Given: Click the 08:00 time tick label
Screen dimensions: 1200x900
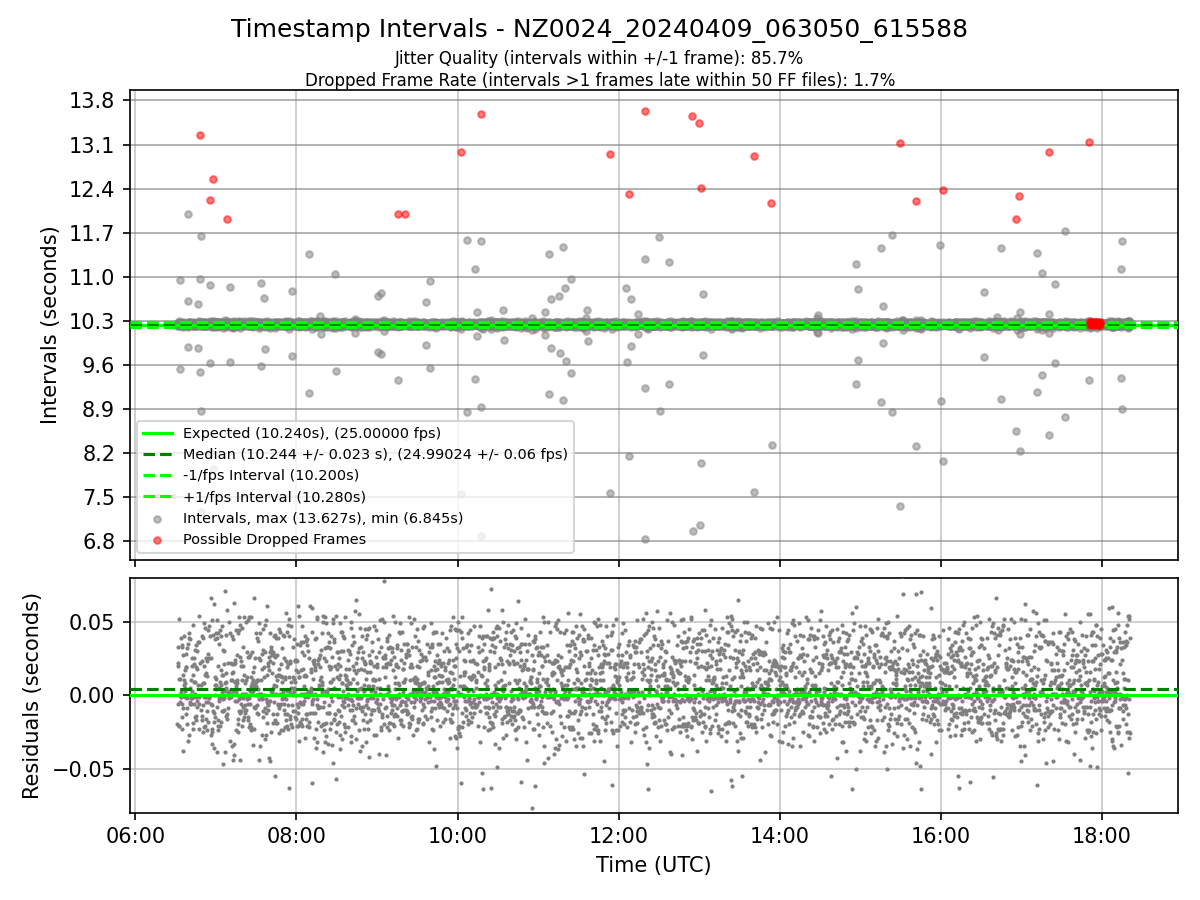Looking at the screenshot, I should click(x=296, y=834).
